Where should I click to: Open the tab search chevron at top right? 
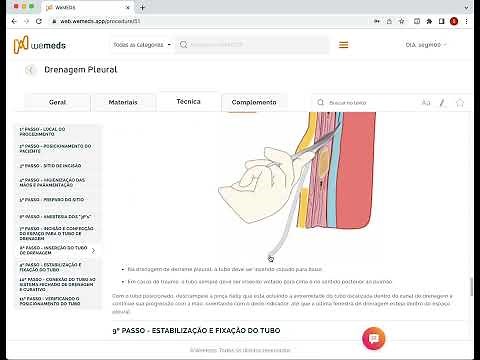[466, 7]
